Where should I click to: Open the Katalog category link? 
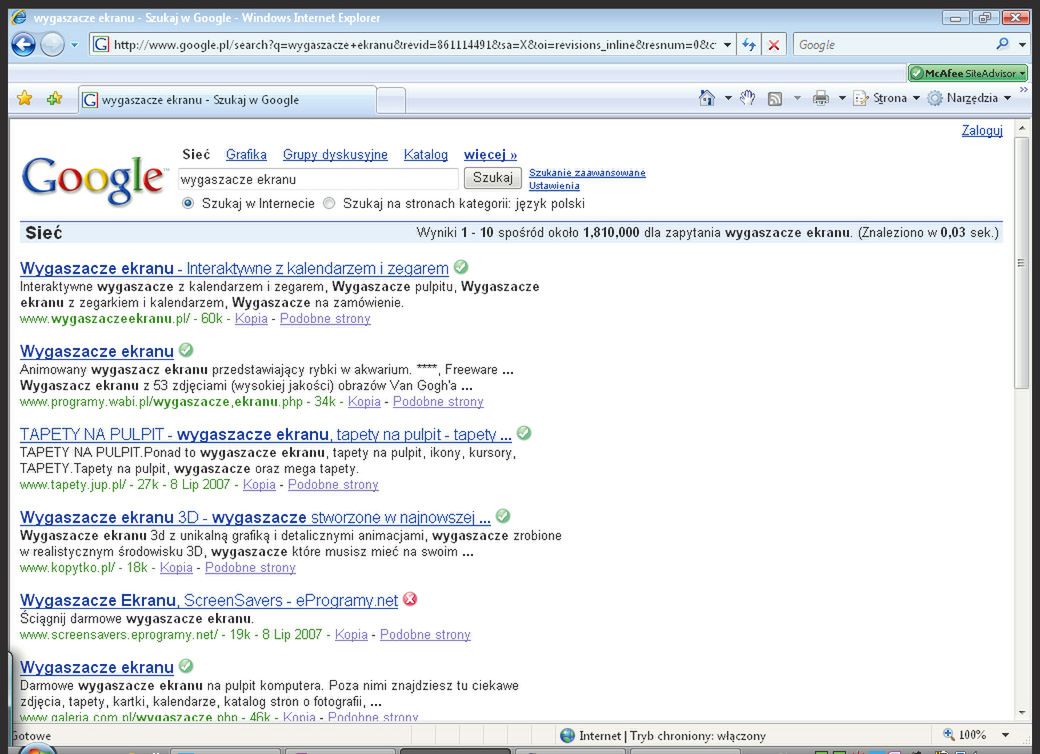coord(426,155)
